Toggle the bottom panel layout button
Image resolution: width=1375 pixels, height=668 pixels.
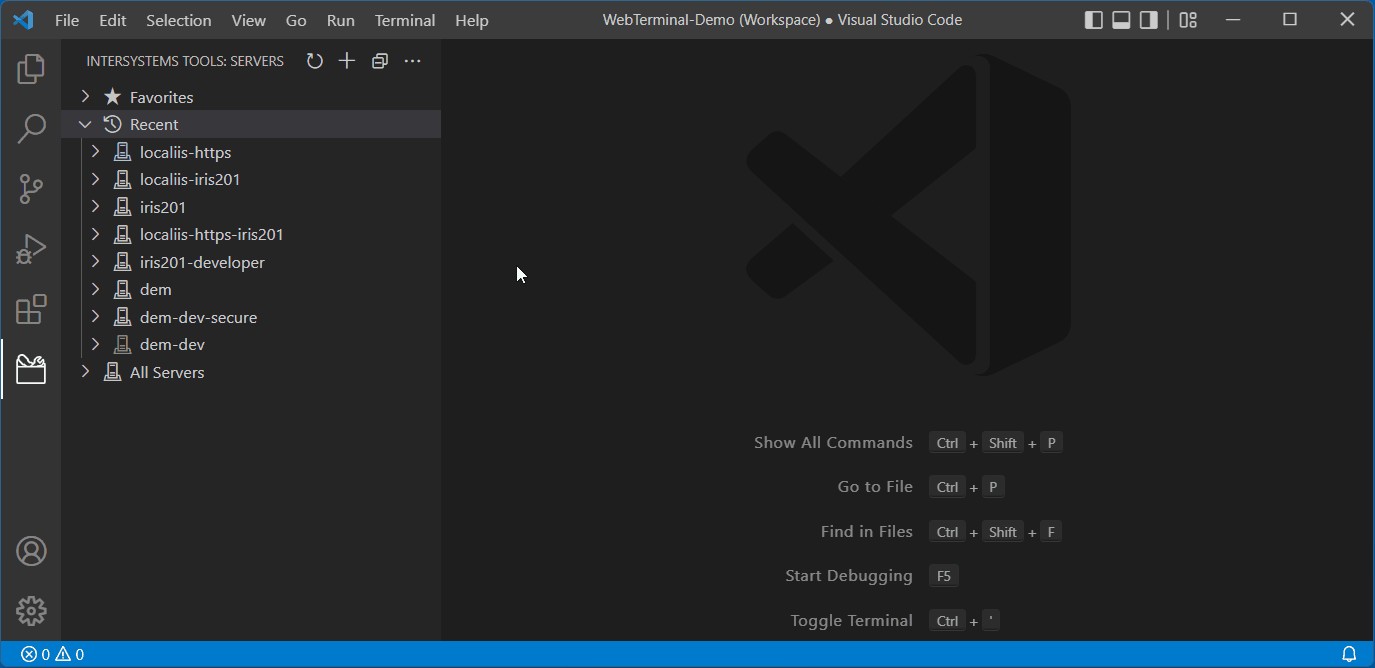click(x=1121, y=20)
